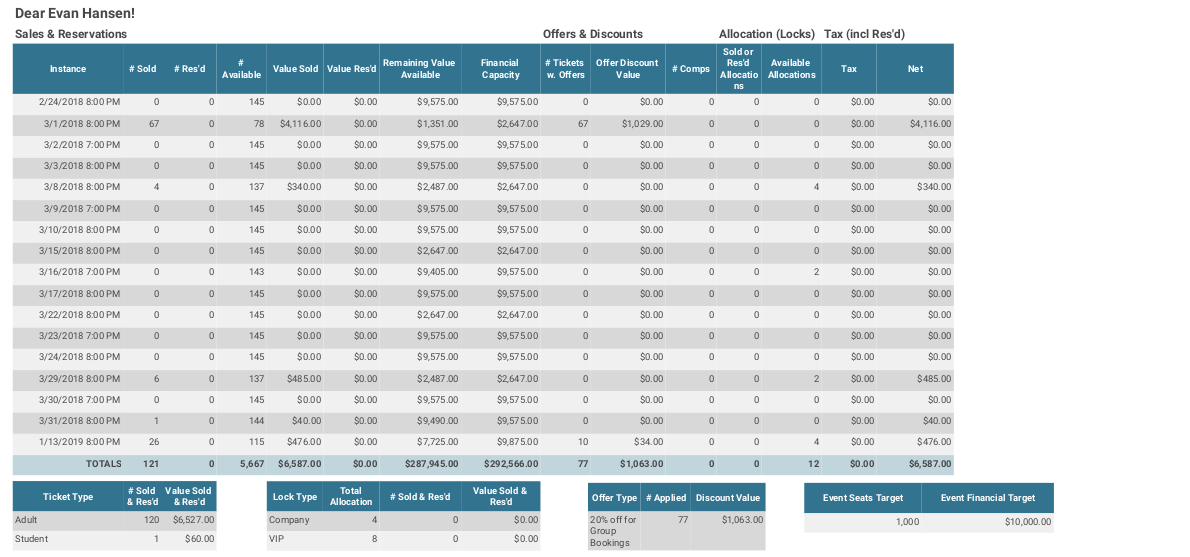
Task: Click instance '1/13/2019 8:00 PM'
Action: 79,442
